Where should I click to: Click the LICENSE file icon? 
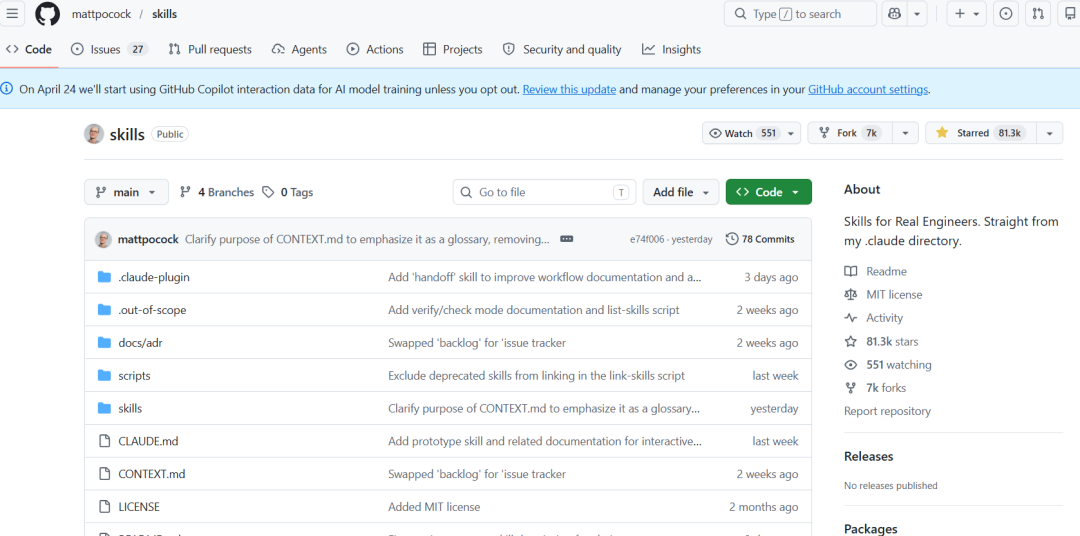[105, 507]
